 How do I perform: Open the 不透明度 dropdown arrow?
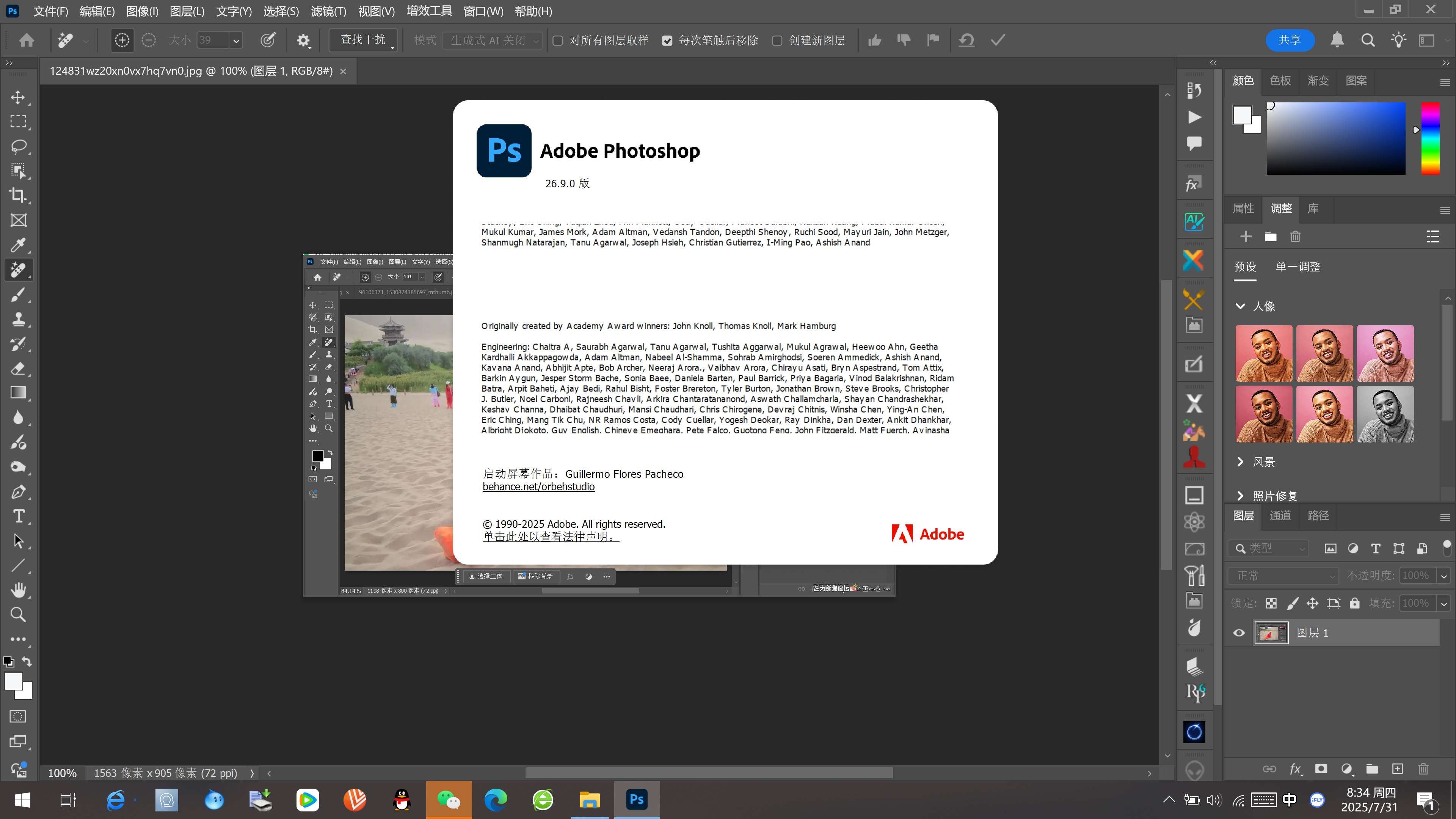[1443, 576]
